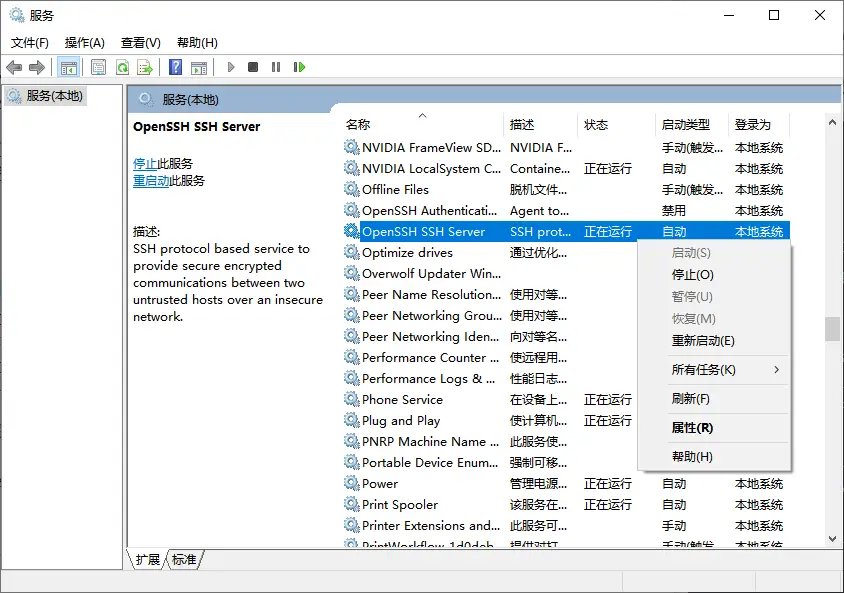Open 属性(R) from the context menu
The height and width of the screenshot is (593, 844).
(692, 428)
